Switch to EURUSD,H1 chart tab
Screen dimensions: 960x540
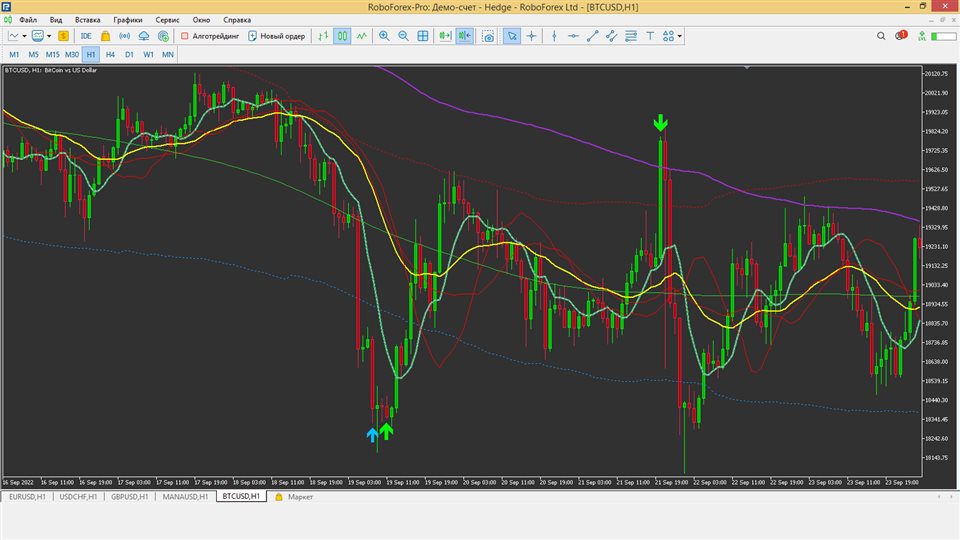point(28,497)
